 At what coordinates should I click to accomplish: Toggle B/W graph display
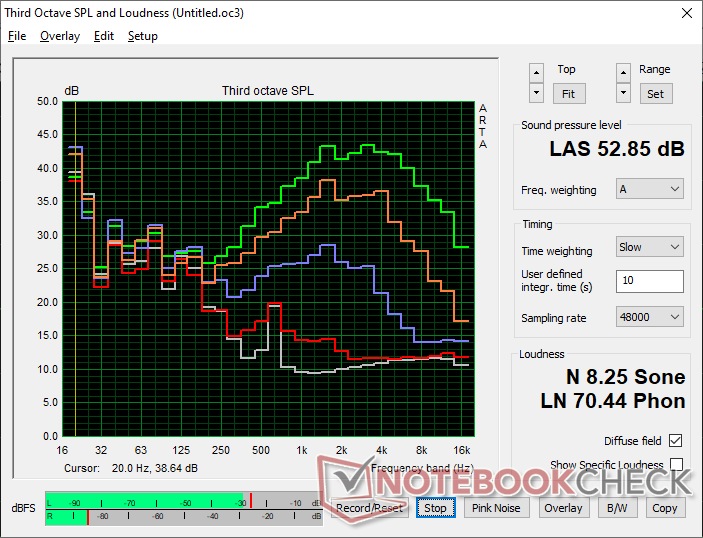point(611,508)
